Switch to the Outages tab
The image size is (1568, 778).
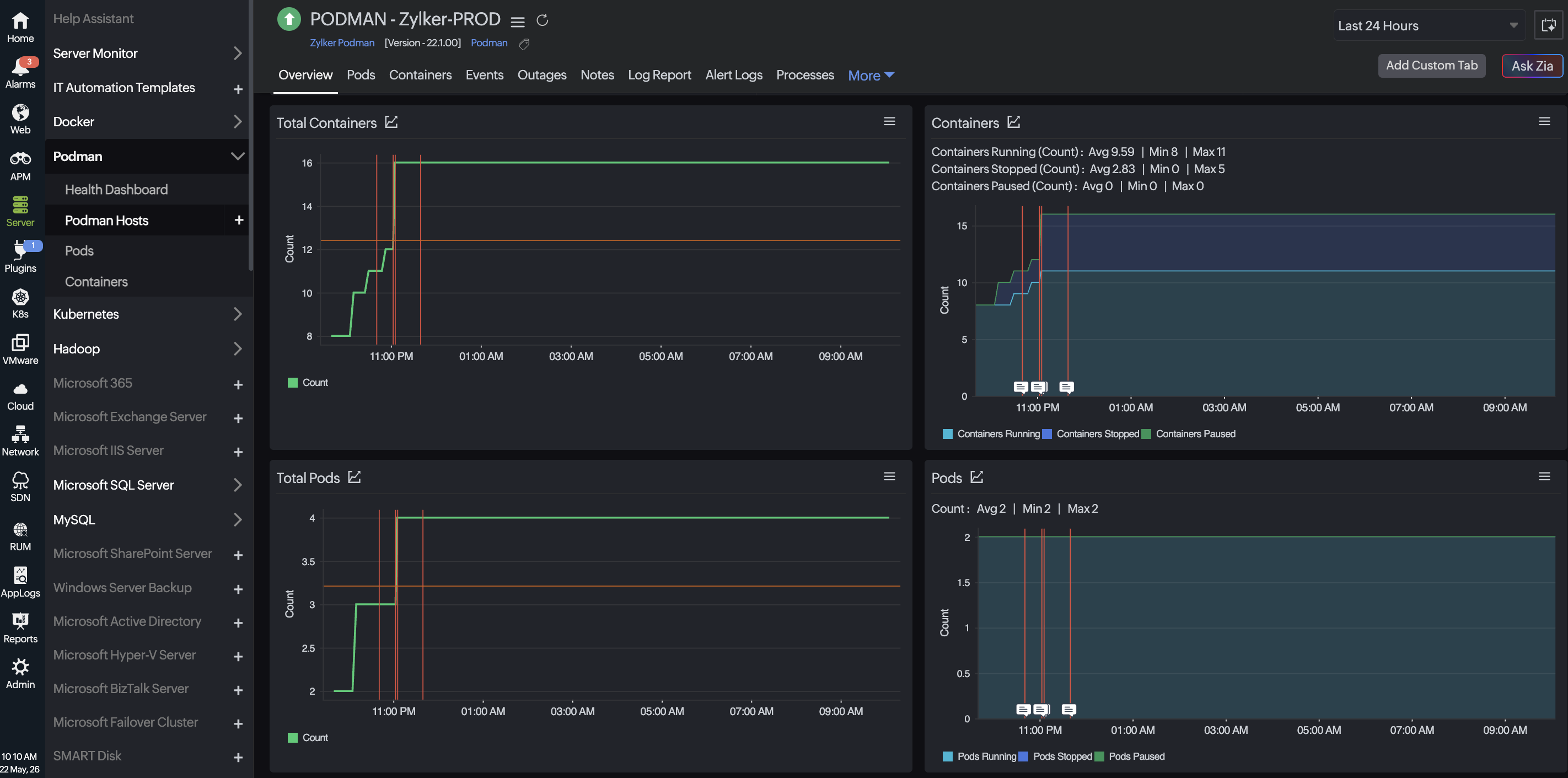[x=542, y=75]
